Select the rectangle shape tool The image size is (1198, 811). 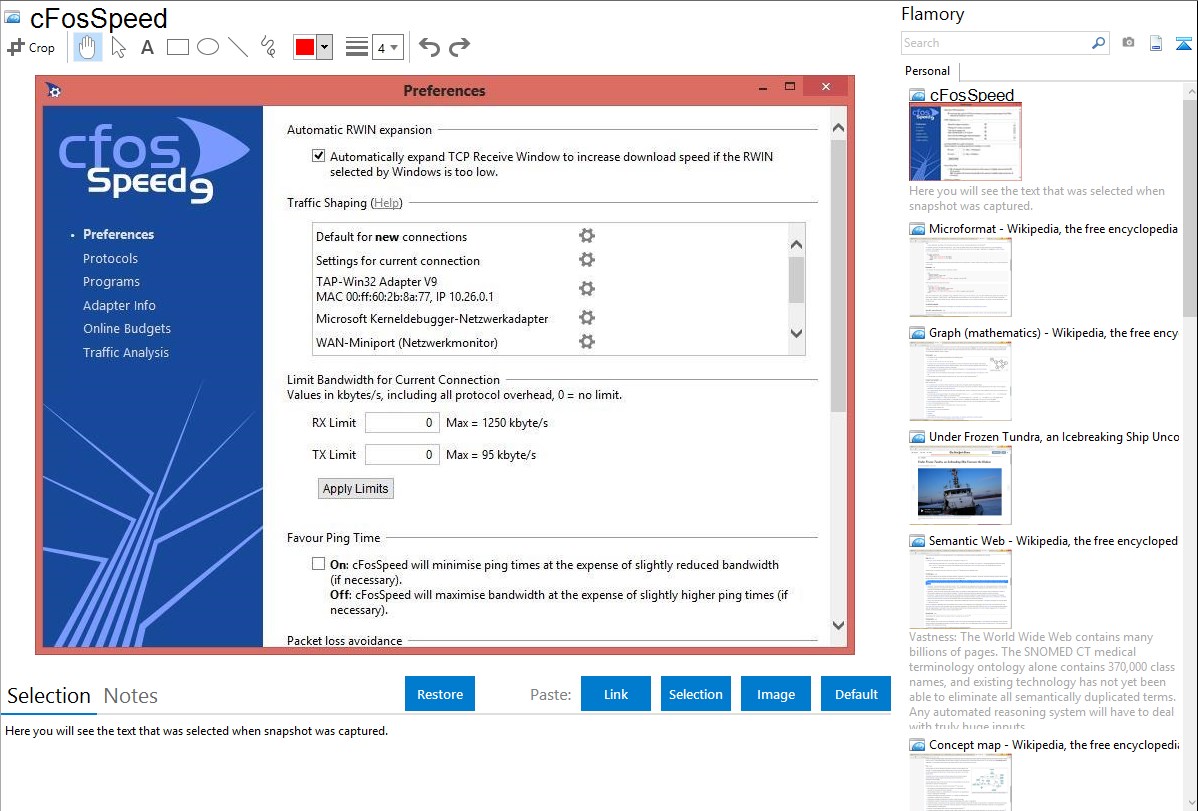click(x=177, y=47)
